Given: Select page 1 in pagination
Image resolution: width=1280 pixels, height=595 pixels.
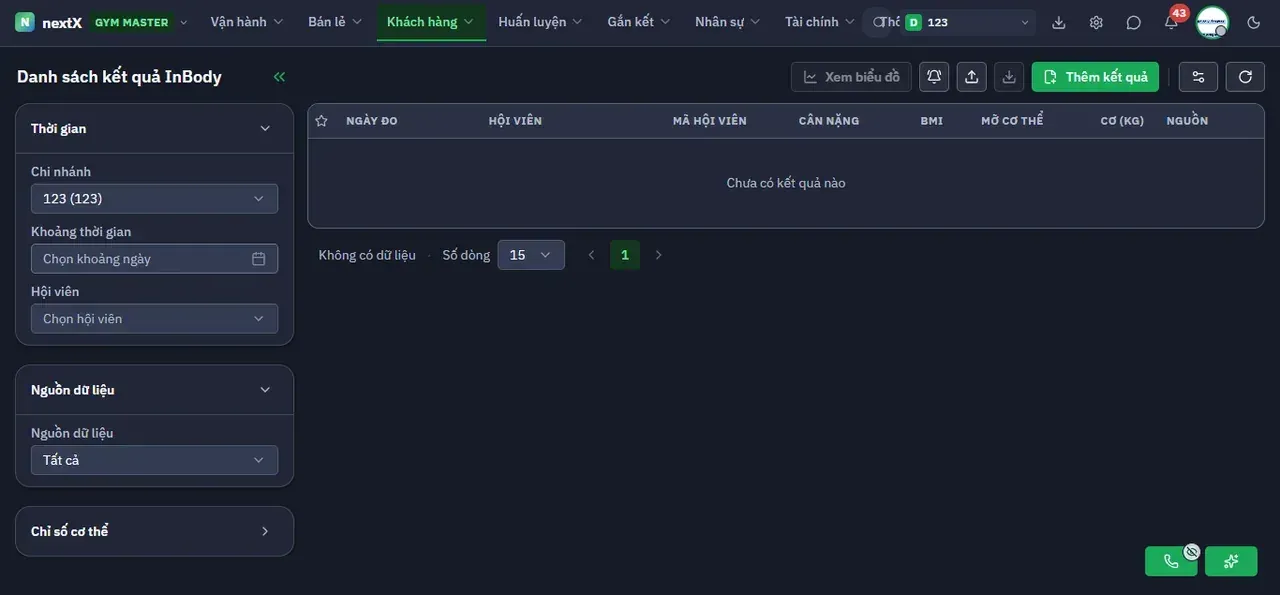Looking at the screenshot, I should [625, 255].
